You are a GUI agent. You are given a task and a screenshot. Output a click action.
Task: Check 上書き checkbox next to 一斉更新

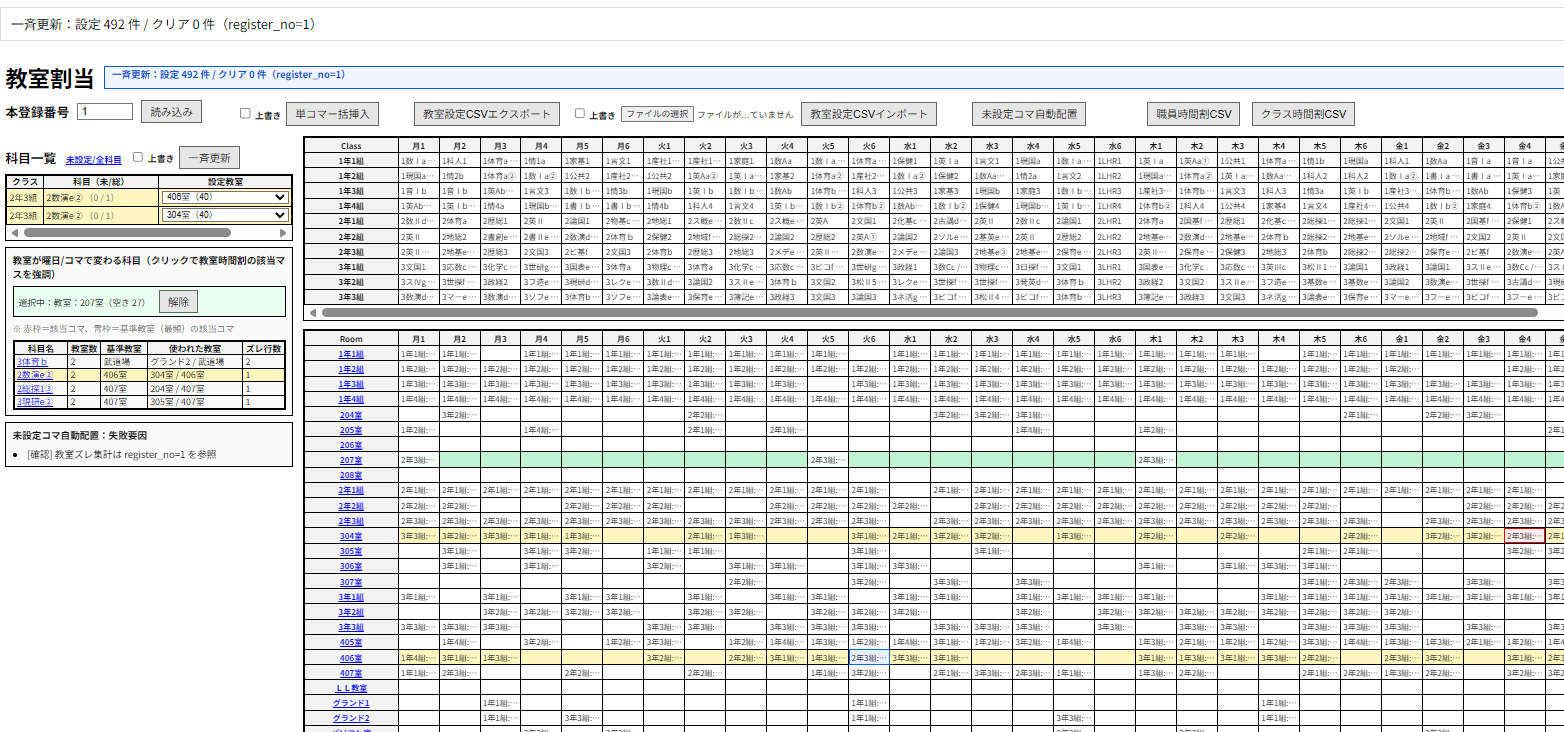[139, 157]
